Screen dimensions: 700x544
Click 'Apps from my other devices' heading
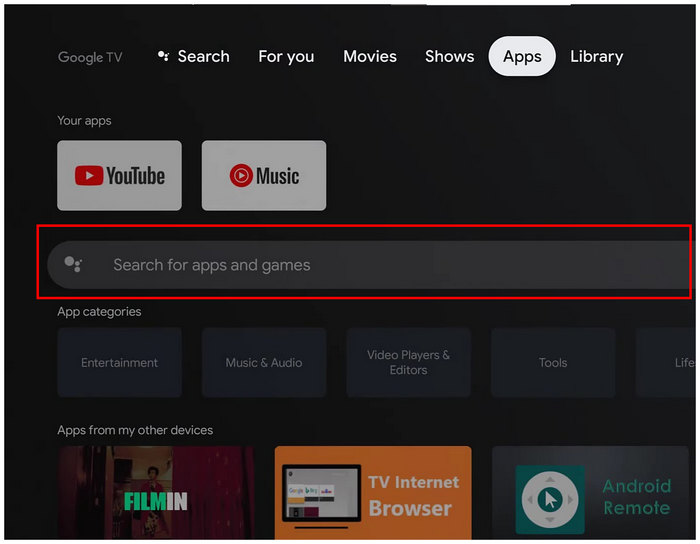[135, 430]
